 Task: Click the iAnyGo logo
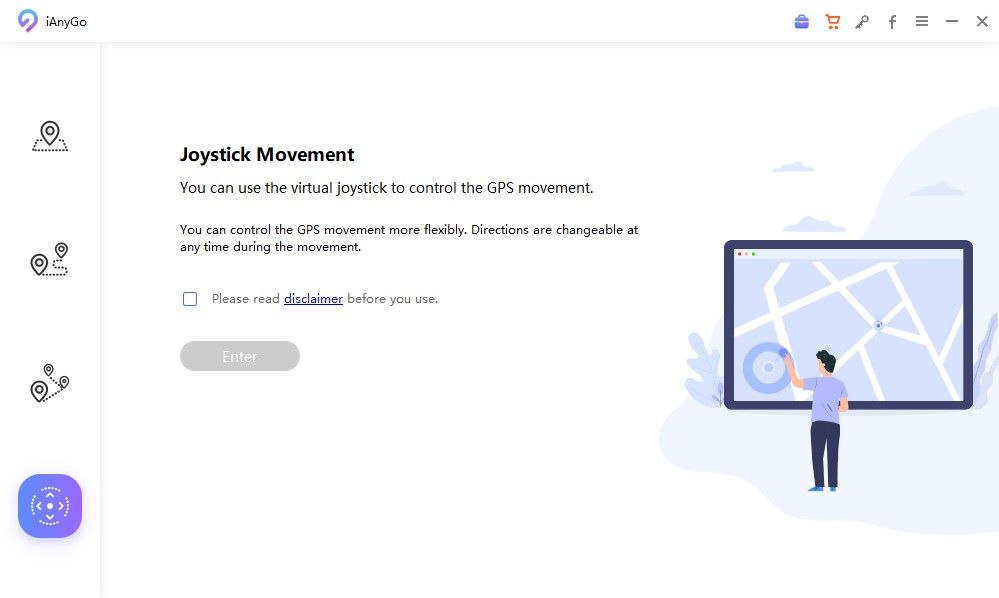coord(27,20)
